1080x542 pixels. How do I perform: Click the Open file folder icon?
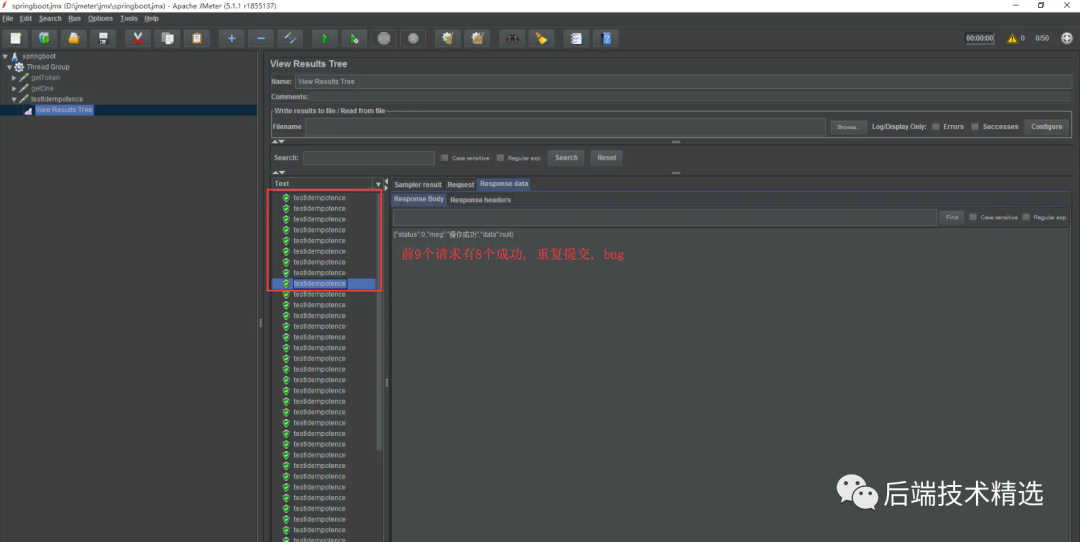(74, 39)
